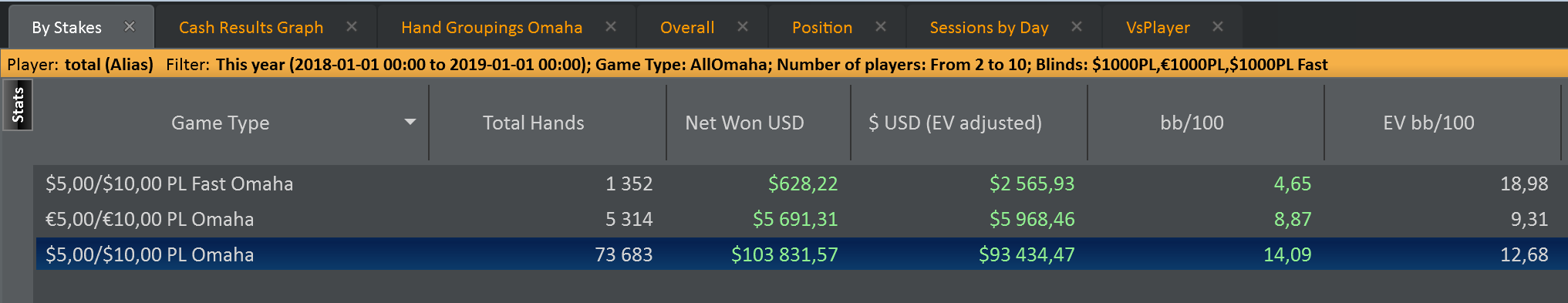This screenshot has height=303, width=1568.
Task: Open the VsPlayer tab
Action: tap(1158, 28)
